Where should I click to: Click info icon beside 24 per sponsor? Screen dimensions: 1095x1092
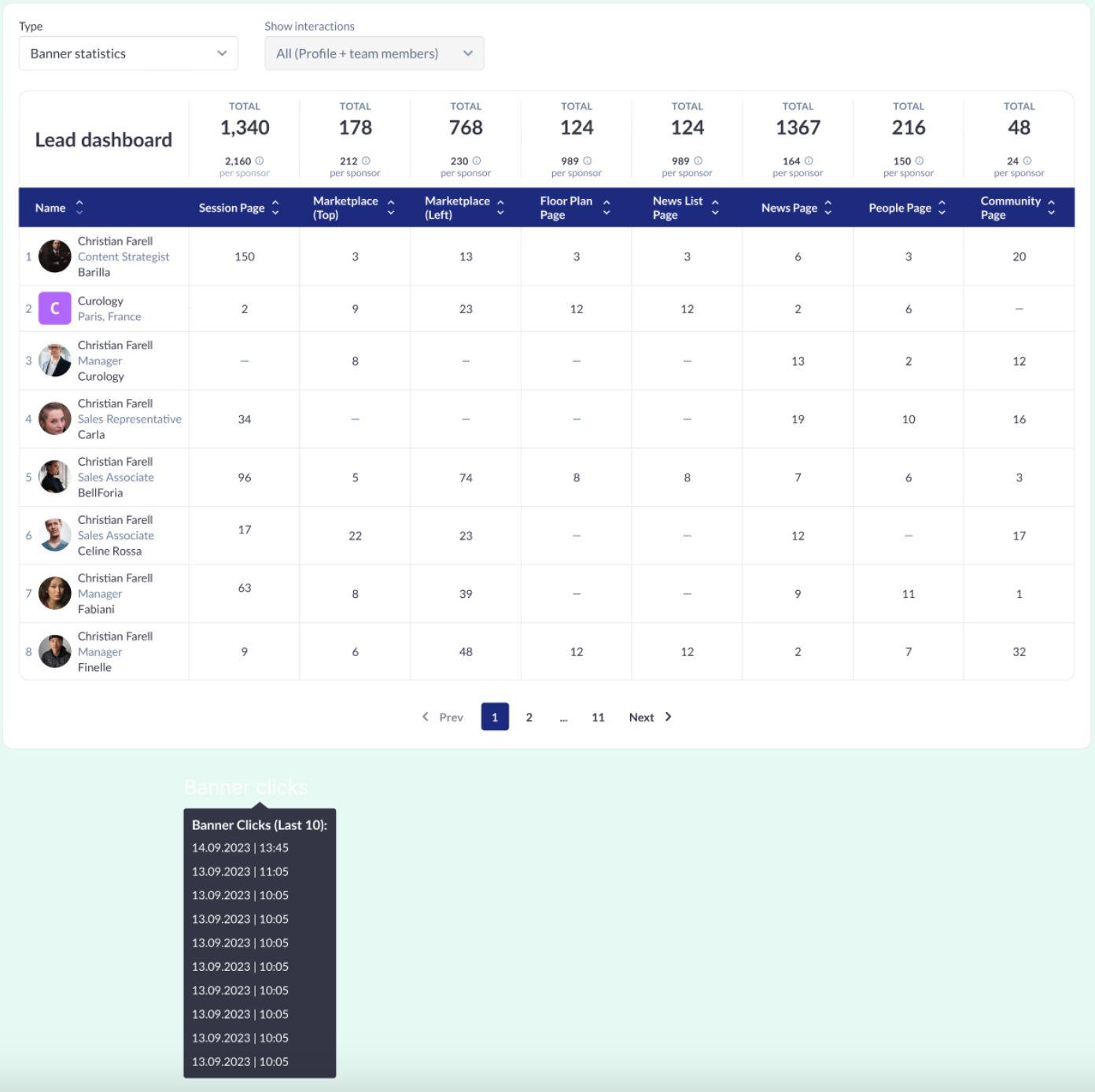pos(1027,160)
